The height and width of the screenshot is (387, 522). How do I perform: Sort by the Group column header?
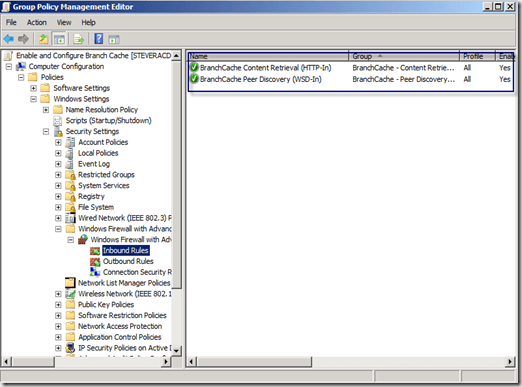[x=404, y=56]
